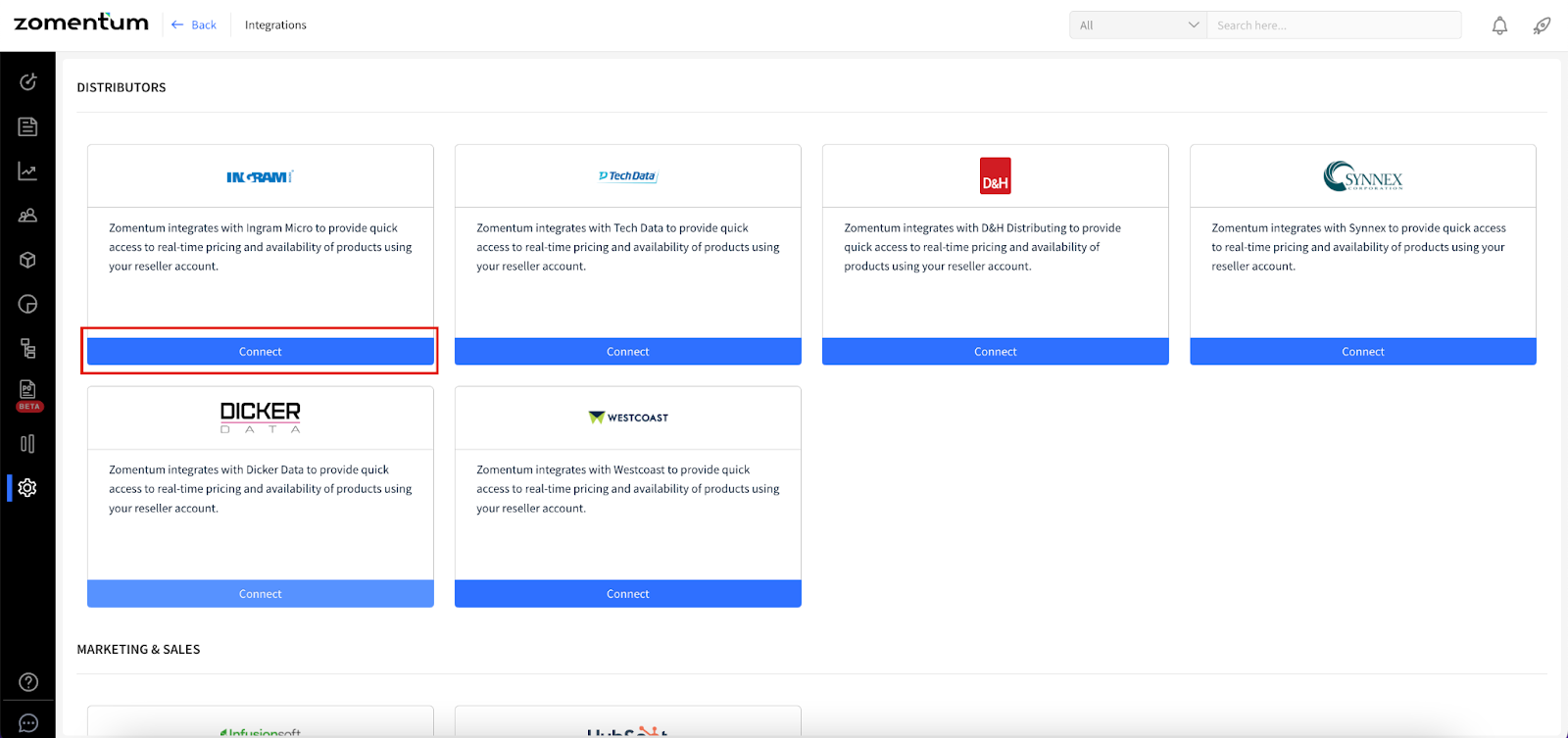Viewport: 1568px width, 738px height.
Task: Click the DISTRIBUTORS section heading
Action: [x=122, y=87]
